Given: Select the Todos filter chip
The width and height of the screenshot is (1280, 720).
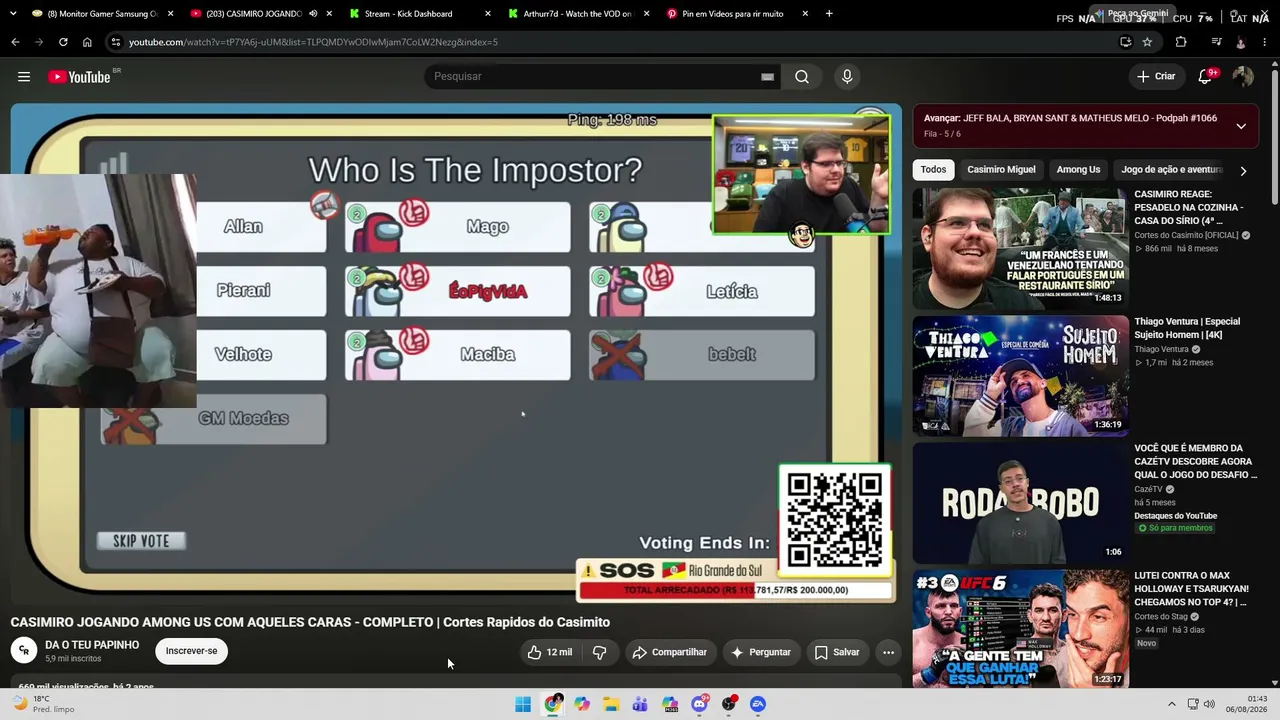Looking at the screenshot, I should (933, 170).
